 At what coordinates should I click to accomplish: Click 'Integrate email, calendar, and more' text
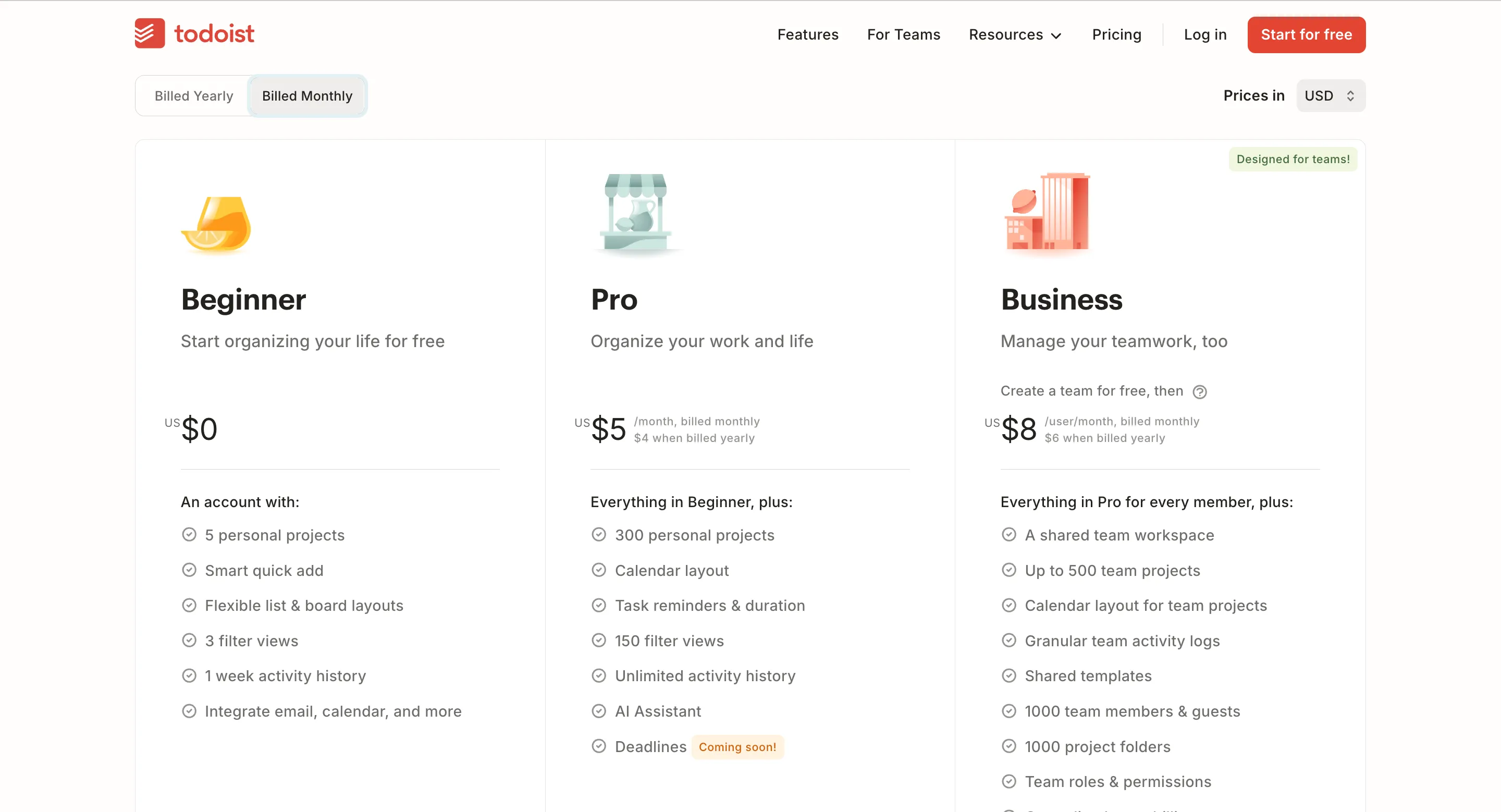click(333, 711)
